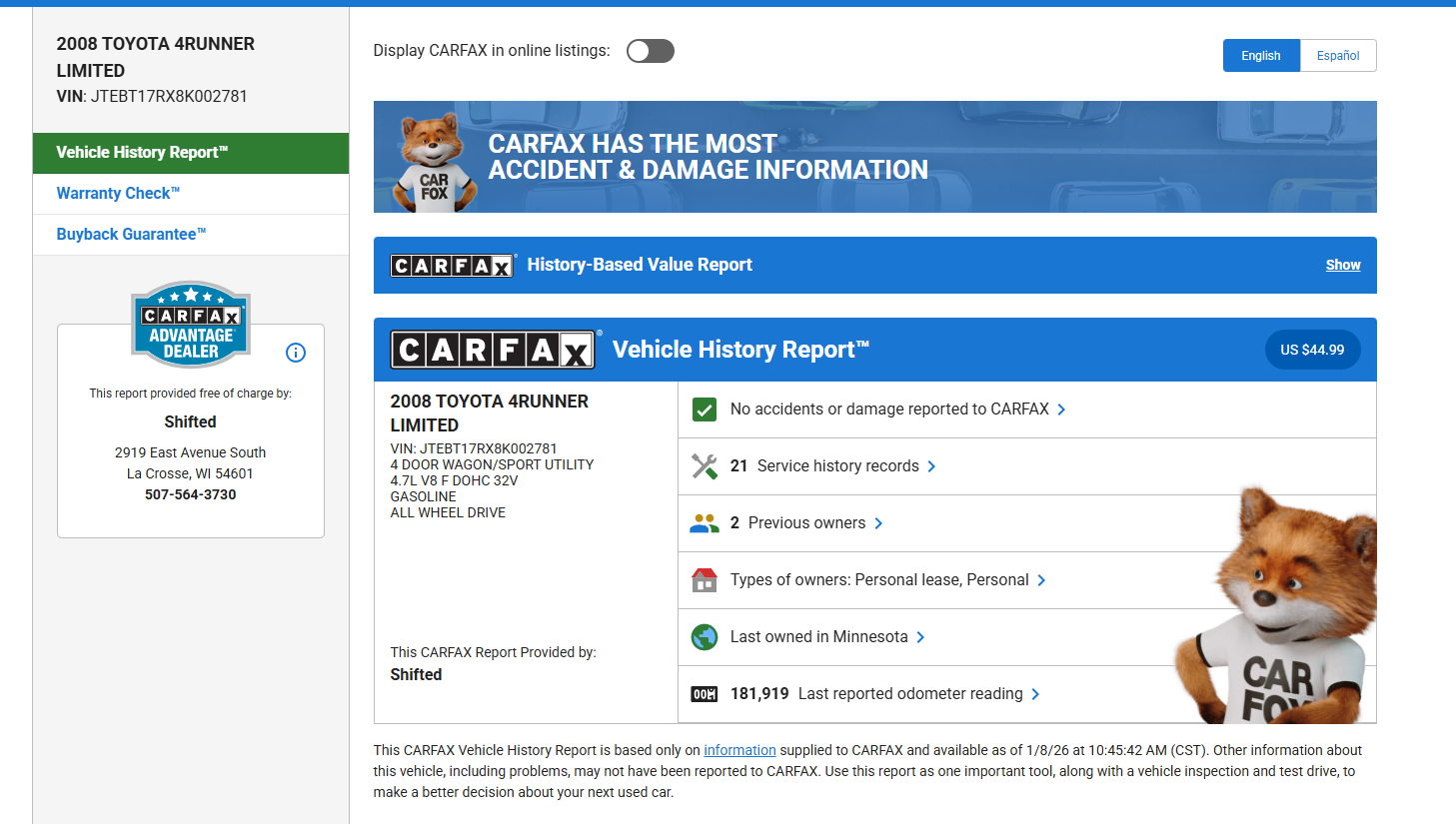The width and height of the screenshot is (1456, 824).
Task: Switch report language to English
Action: coord(1261,56)
